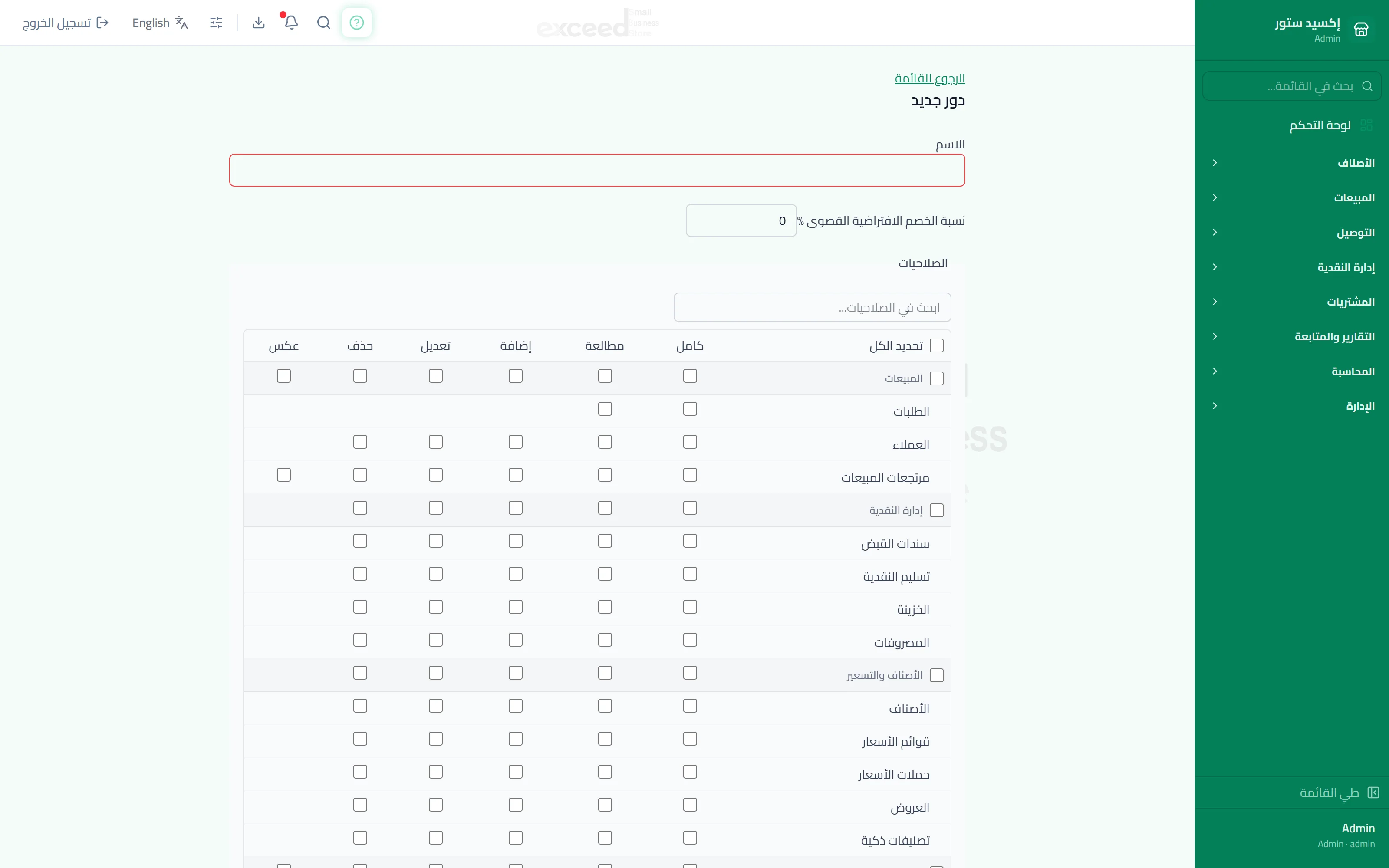The image size is (1389, 868).
Task: Click the إضافة column header
Action: 515,345
